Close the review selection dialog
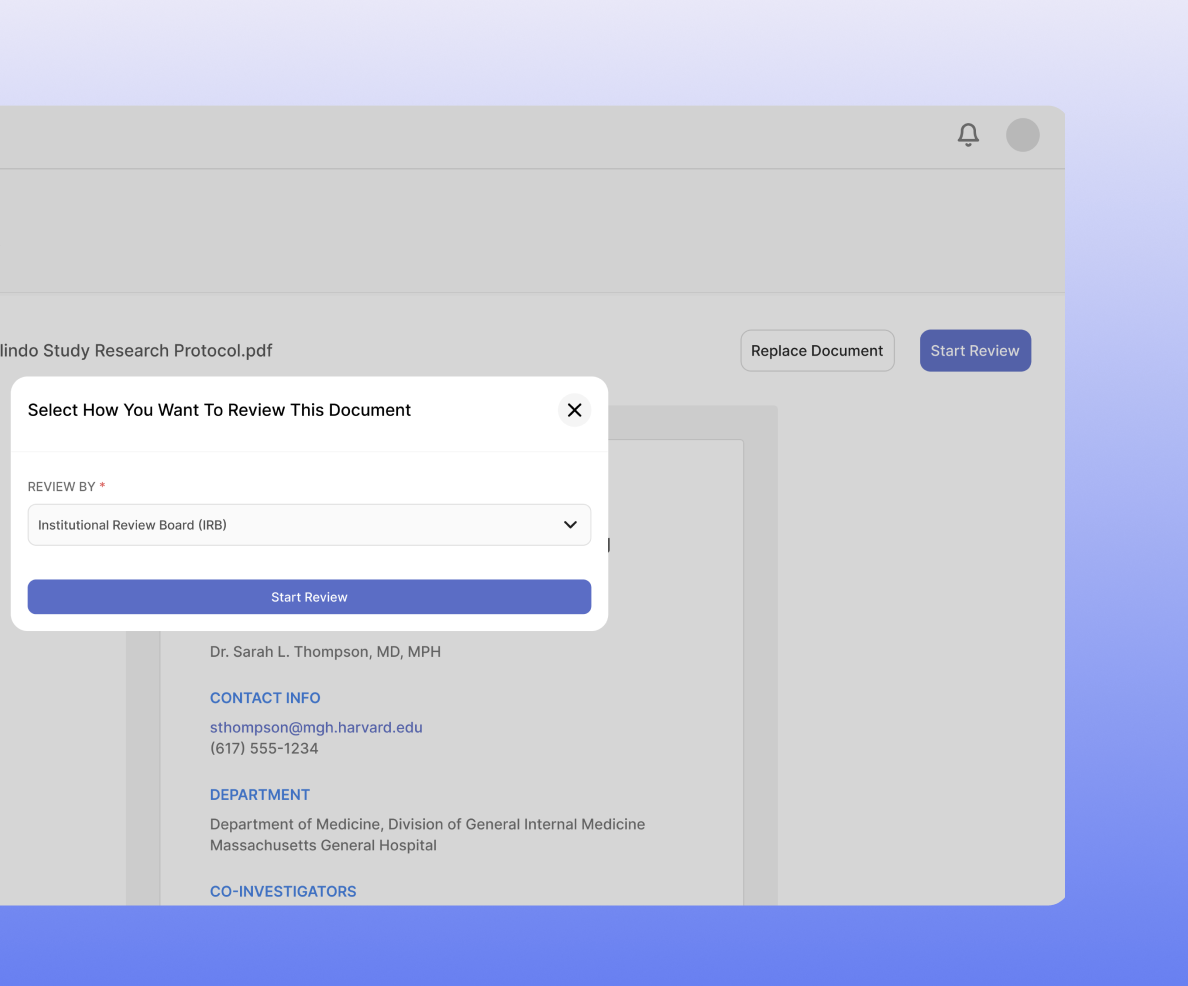 (x=574, y=410)
